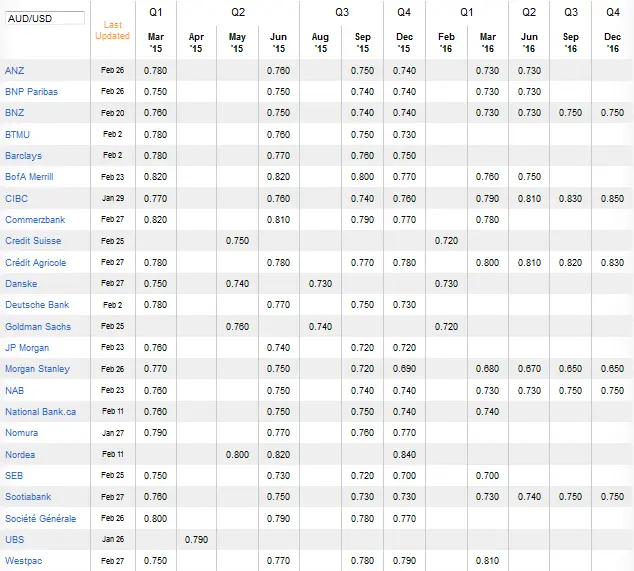The height and width of the screenshot is (571, 634).
Task: Open the Barclays link
Action: 23,156
